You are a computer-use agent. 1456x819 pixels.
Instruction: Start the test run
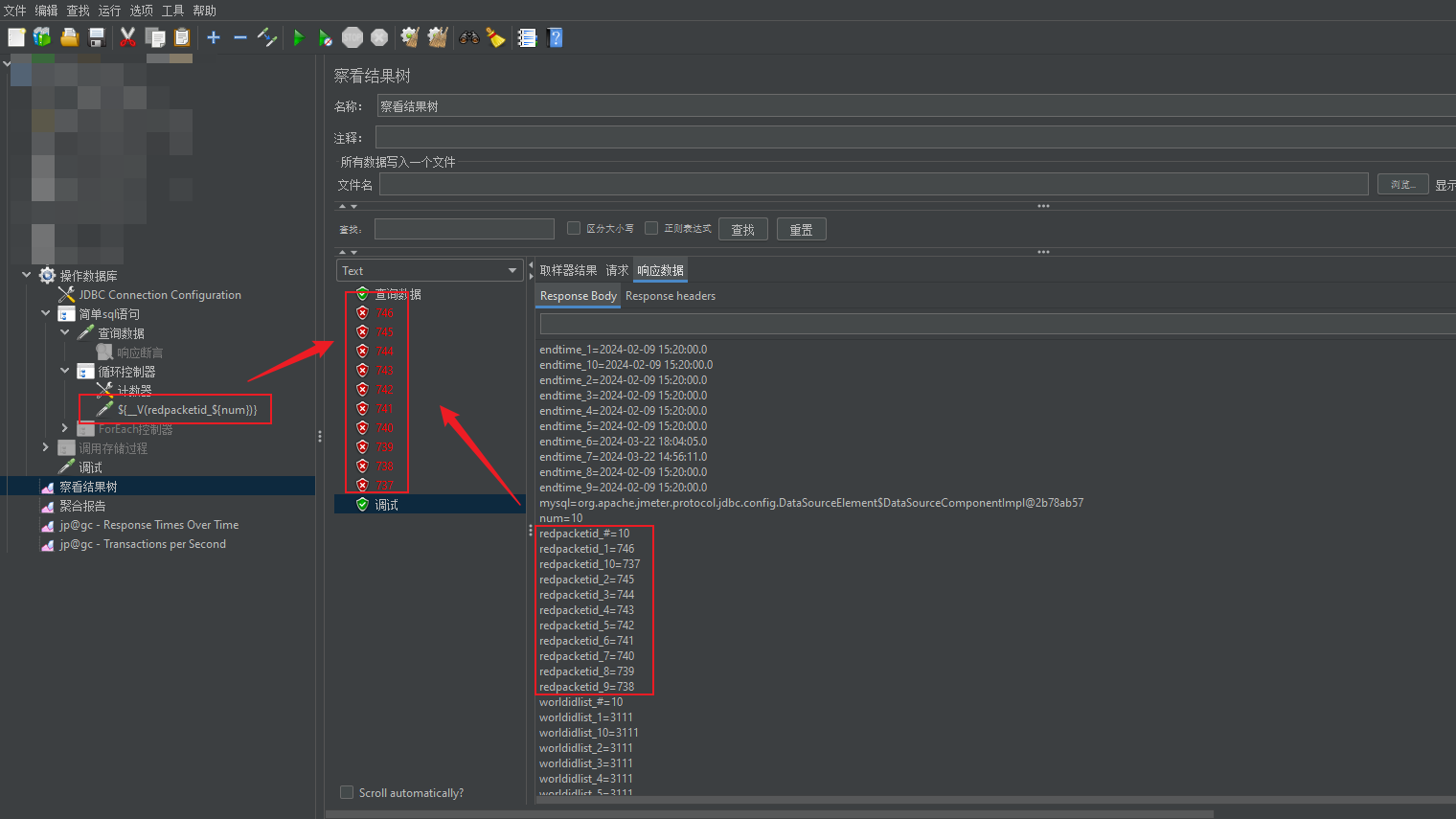tap(299, 37)
